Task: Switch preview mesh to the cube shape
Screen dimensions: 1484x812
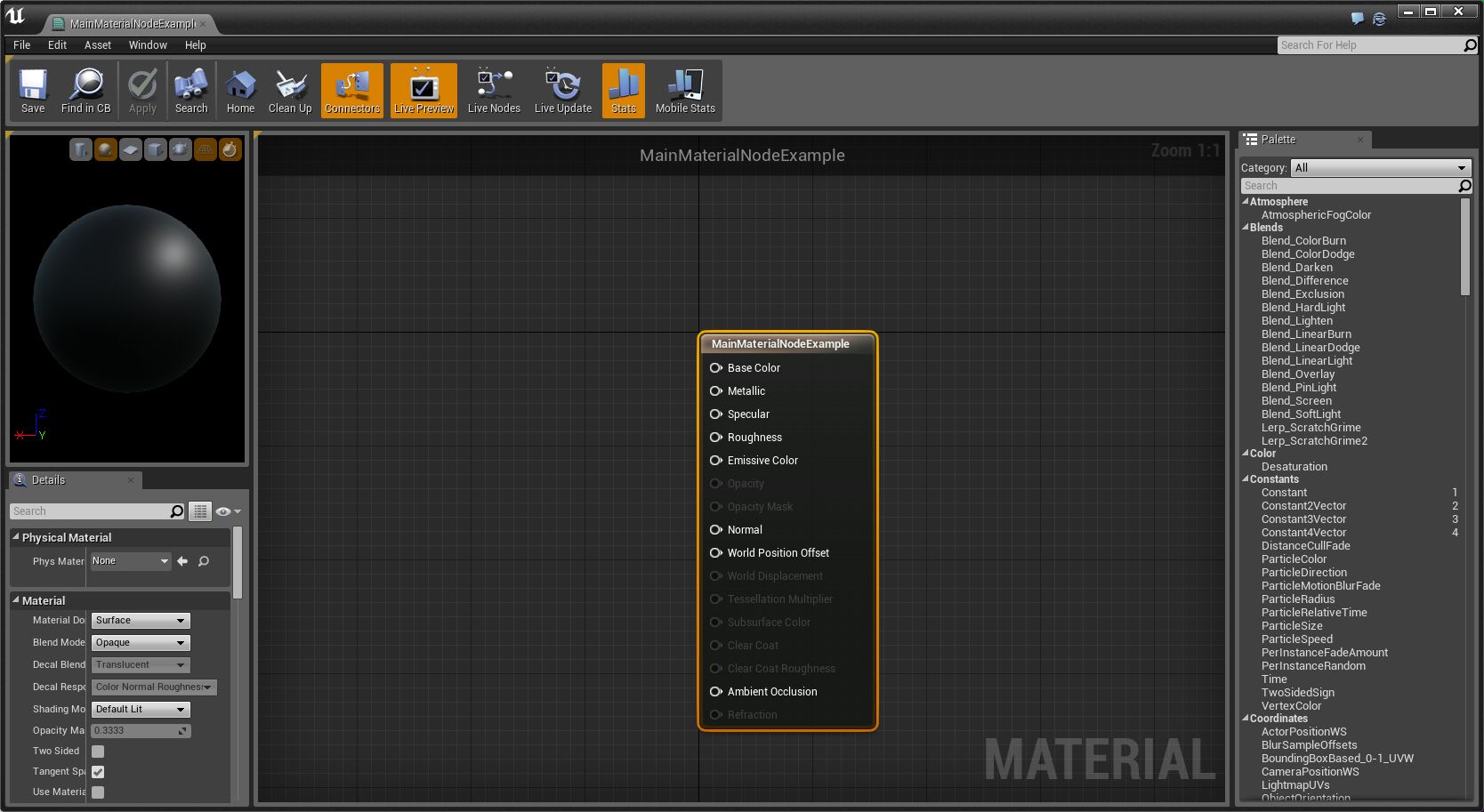Action: point(155,149)
